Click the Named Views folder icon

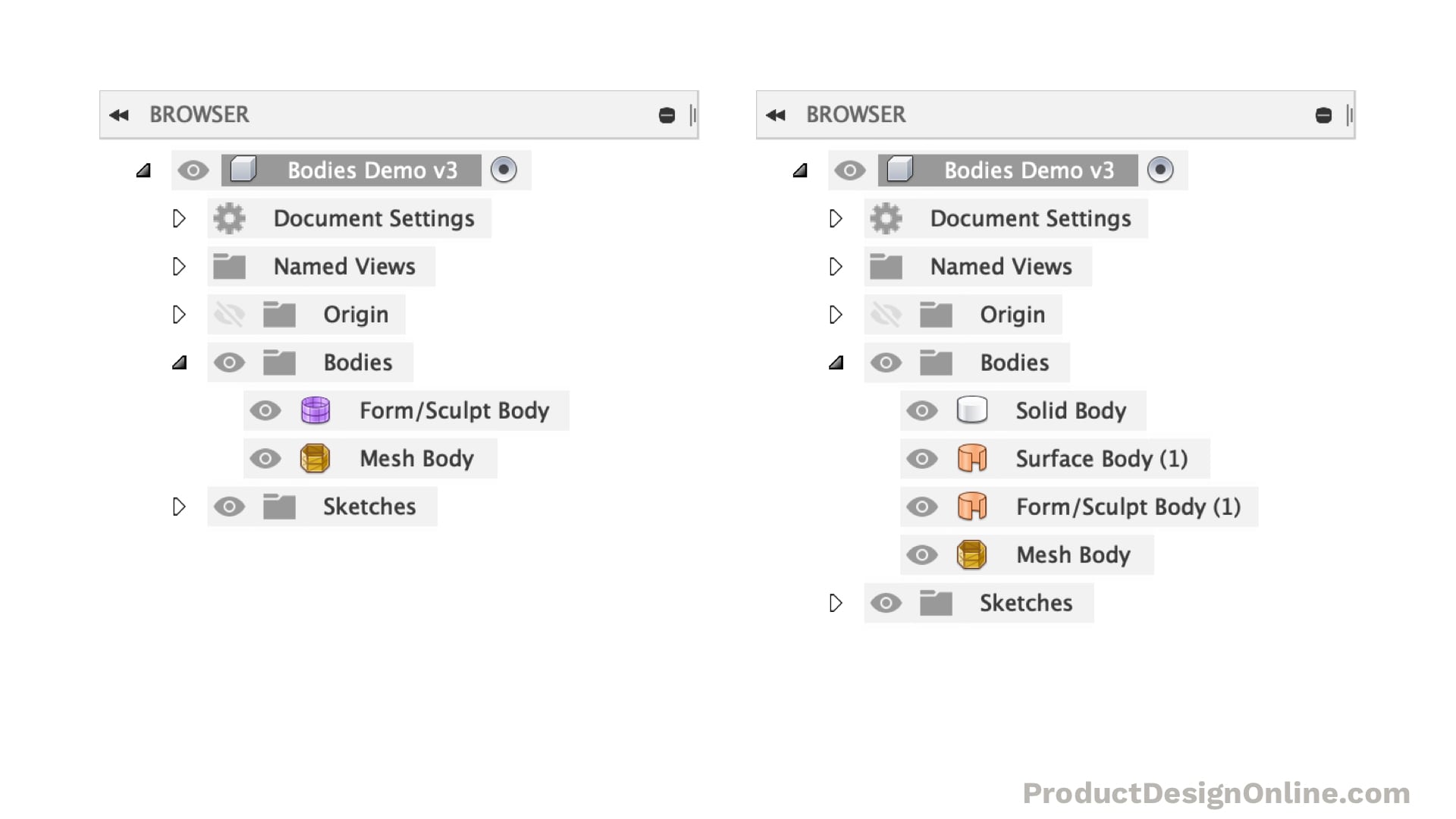pyautogui.click(x=229, y=266)
